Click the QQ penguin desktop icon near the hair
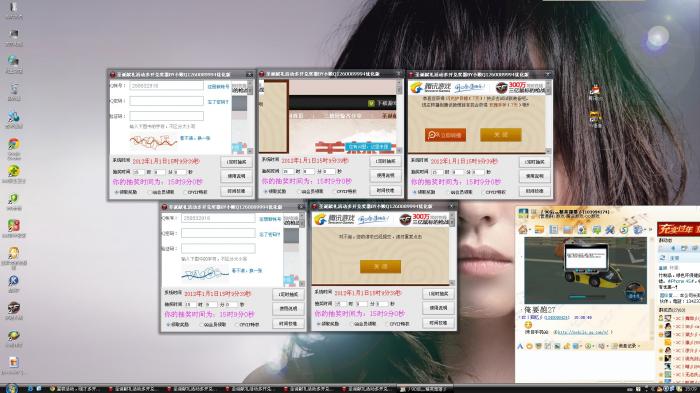 (595, 91)
